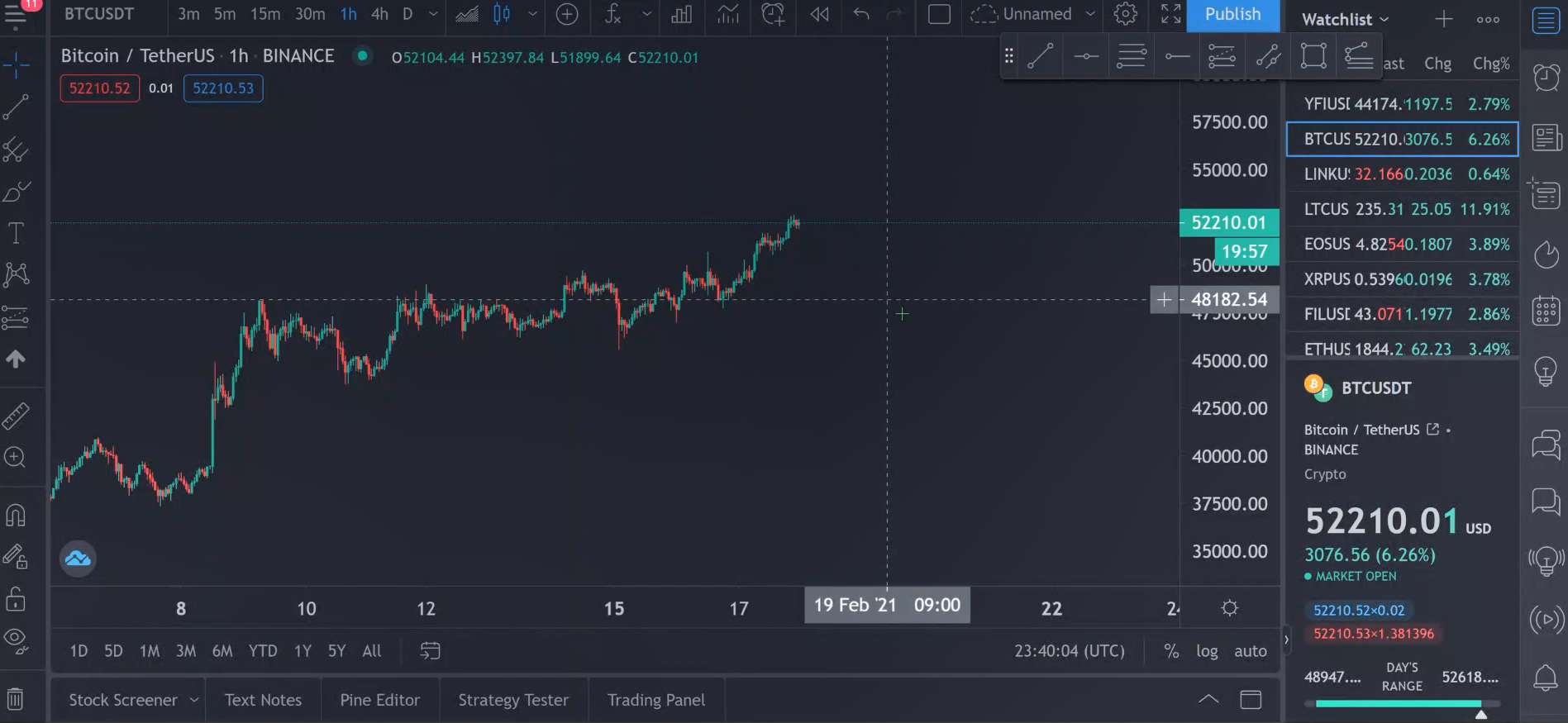
Task: Open the go-to-date calendar icon
Action: point(430,651)
